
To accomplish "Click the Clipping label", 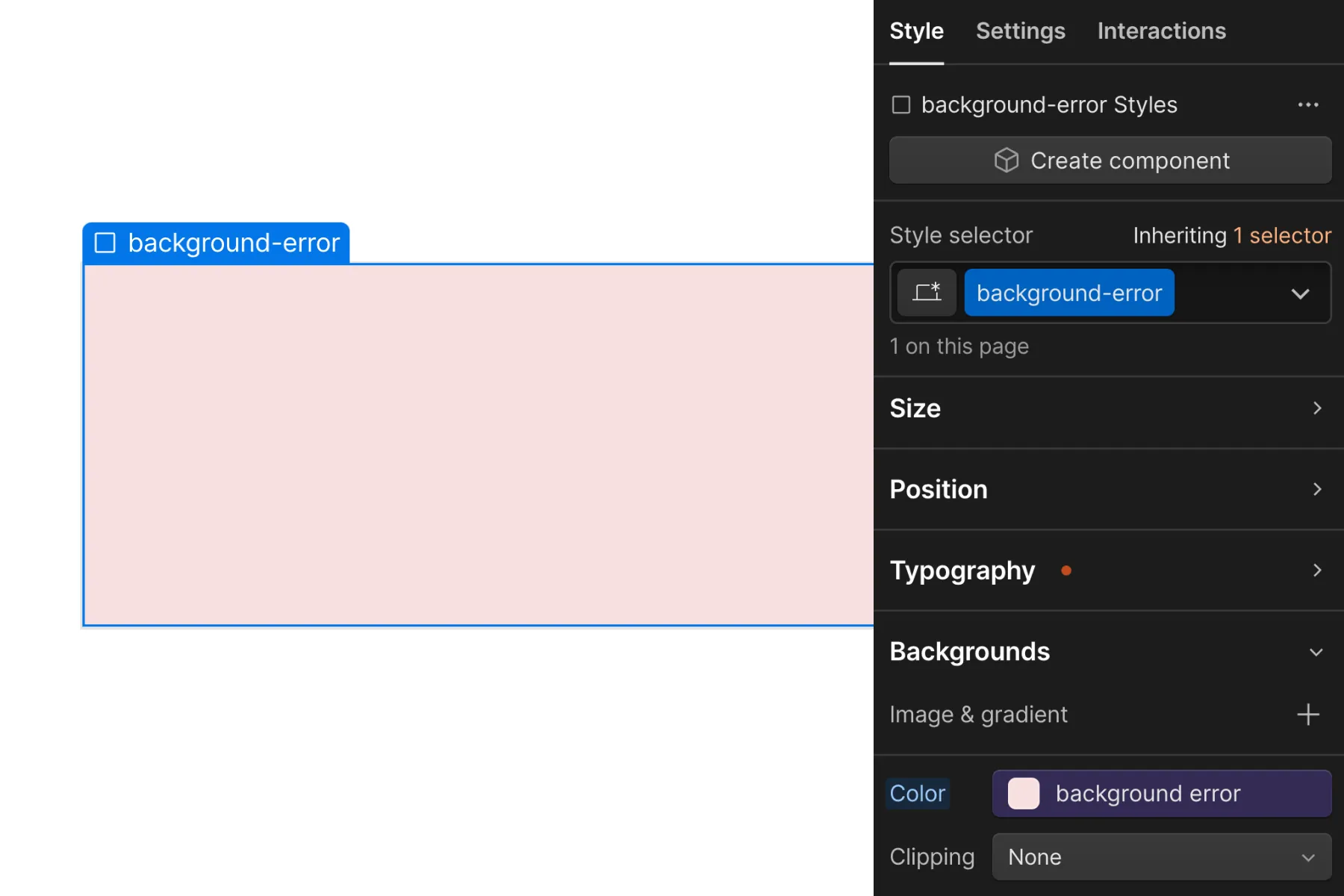I will point(932,857).
